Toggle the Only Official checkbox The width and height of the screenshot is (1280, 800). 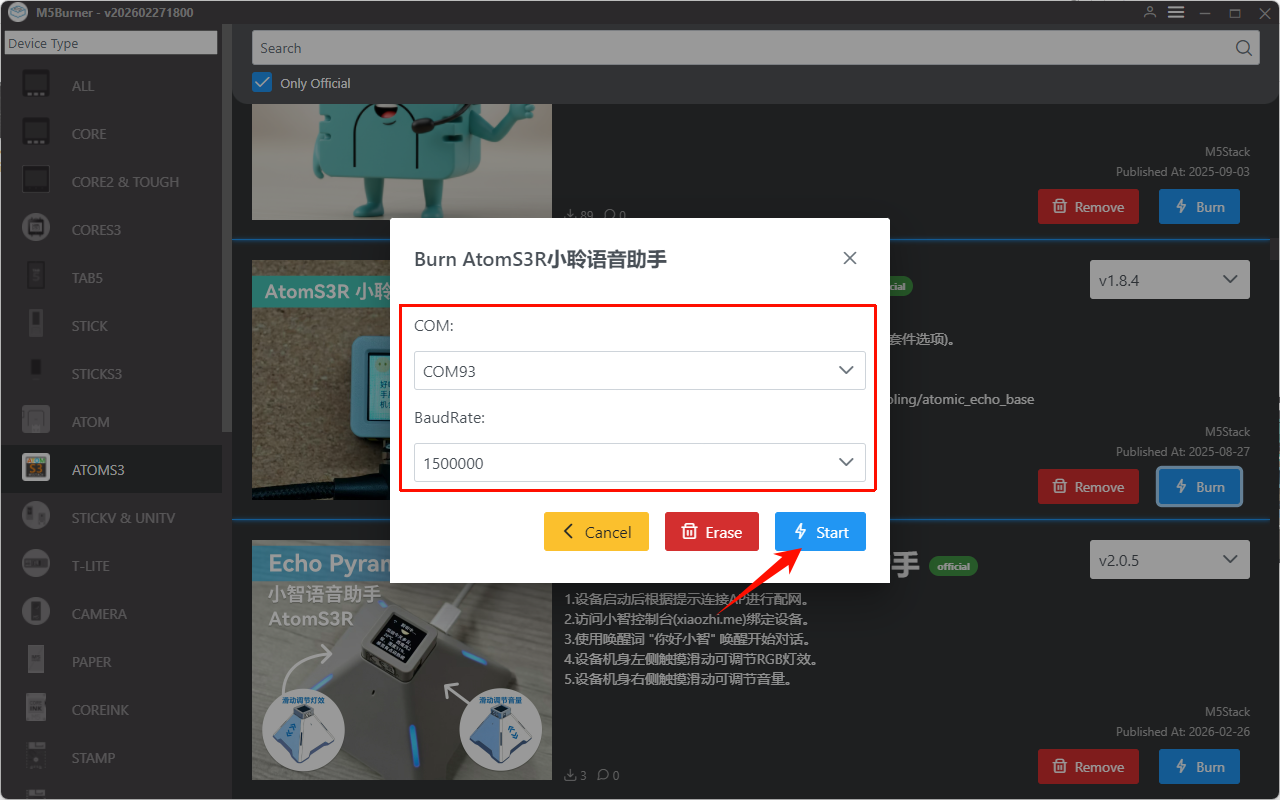(262, 83)
